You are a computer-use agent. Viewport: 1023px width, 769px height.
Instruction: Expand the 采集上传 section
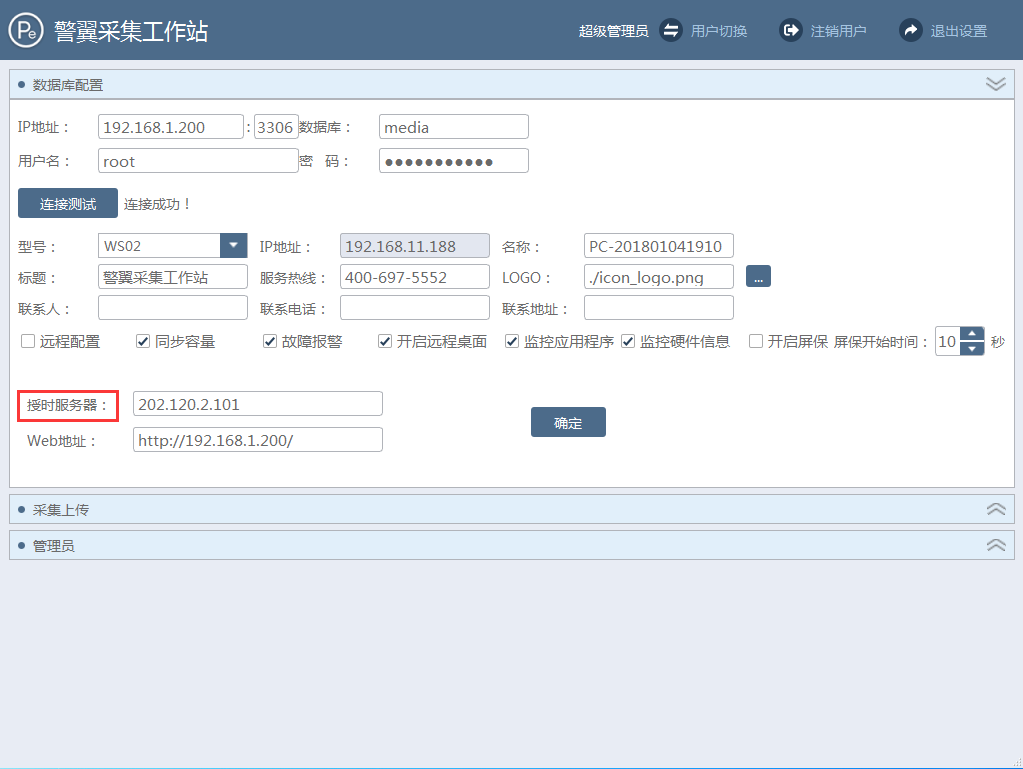(x=995, y=509)
